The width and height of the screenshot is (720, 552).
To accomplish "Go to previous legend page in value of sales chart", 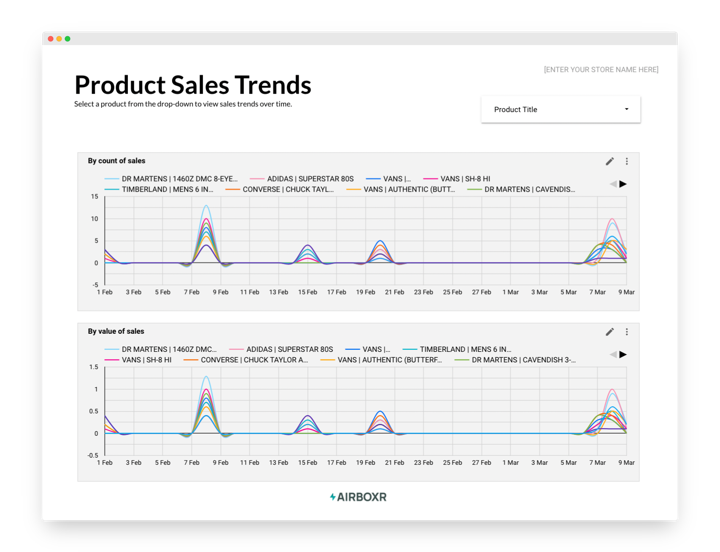I will click(613, 355).
